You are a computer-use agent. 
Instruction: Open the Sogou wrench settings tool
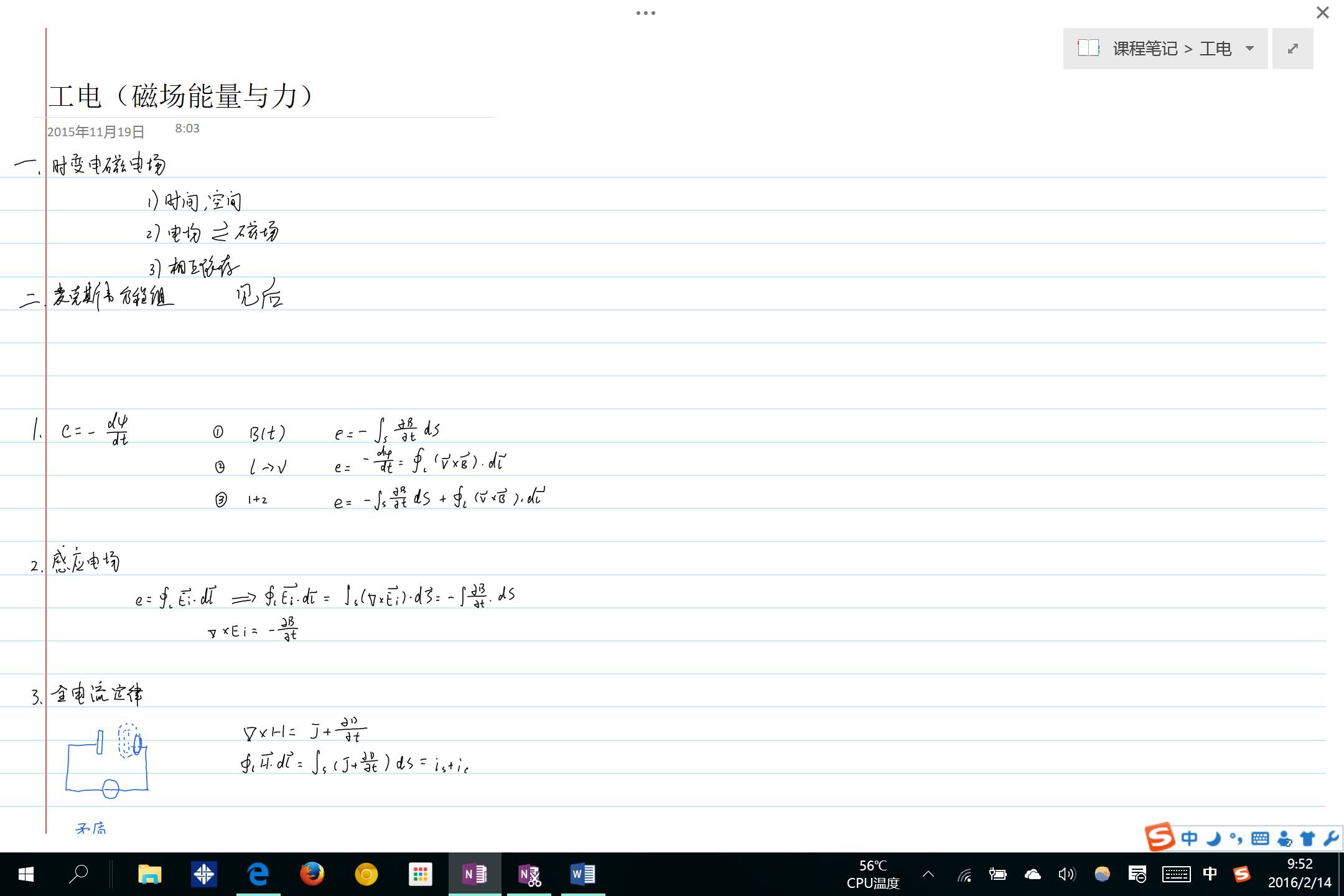(x=1330, y=839)
